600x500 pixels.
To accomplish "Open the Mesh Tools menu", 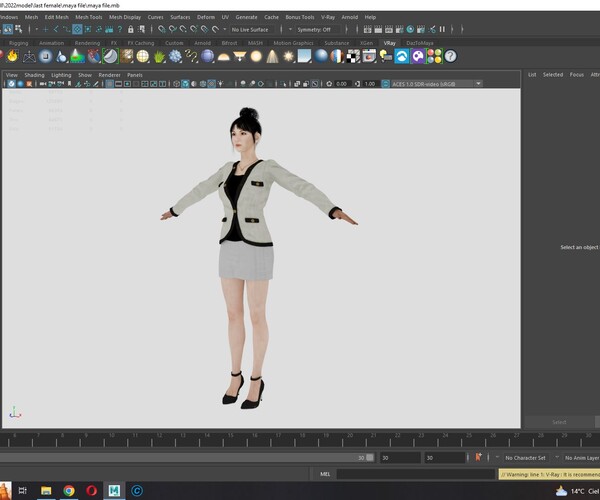I will [x=89, y=17].
